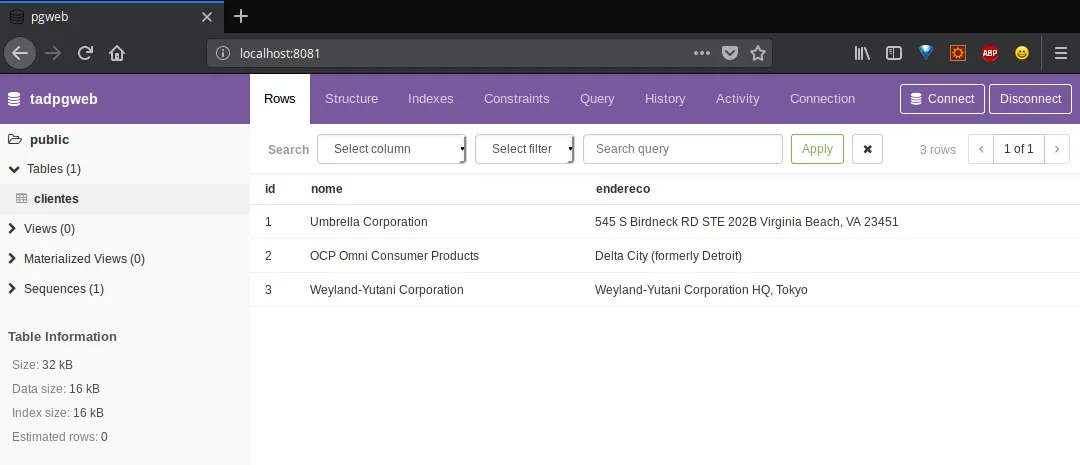Viewport: 1080px width, 465px height.
Task: Click the Search query input field
Action: tap(683, 149)
